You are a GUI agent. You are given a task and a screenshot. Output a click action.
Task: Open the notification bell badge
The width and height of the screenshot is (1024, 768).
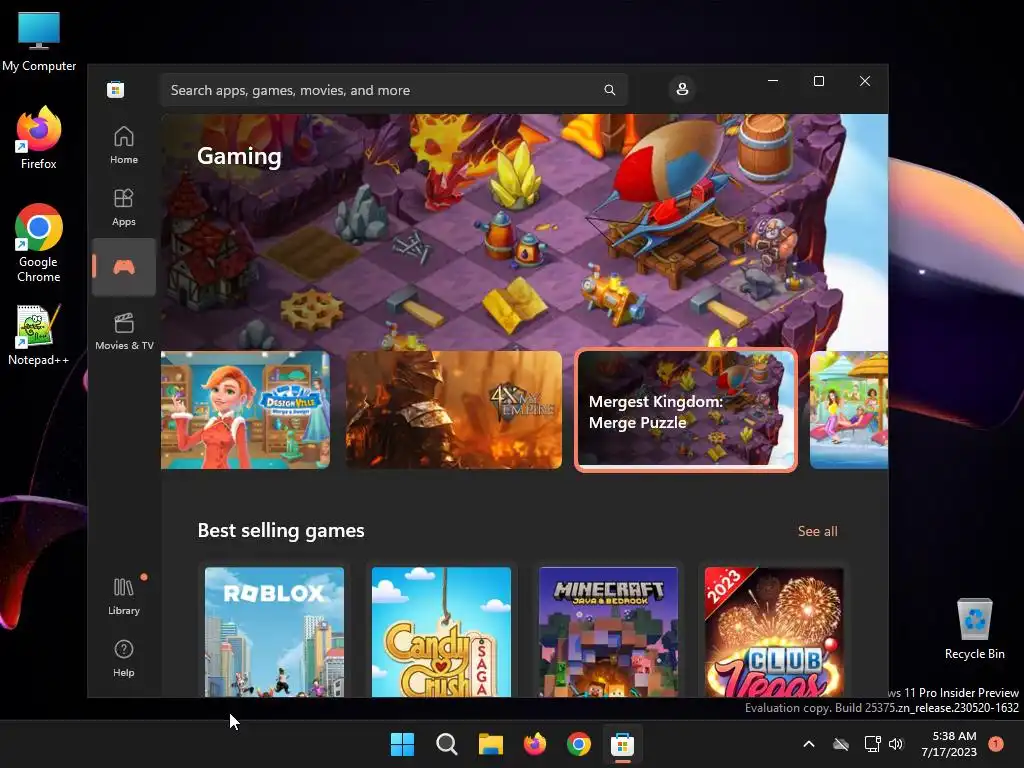pyautogui.click(x=996, y=744)
